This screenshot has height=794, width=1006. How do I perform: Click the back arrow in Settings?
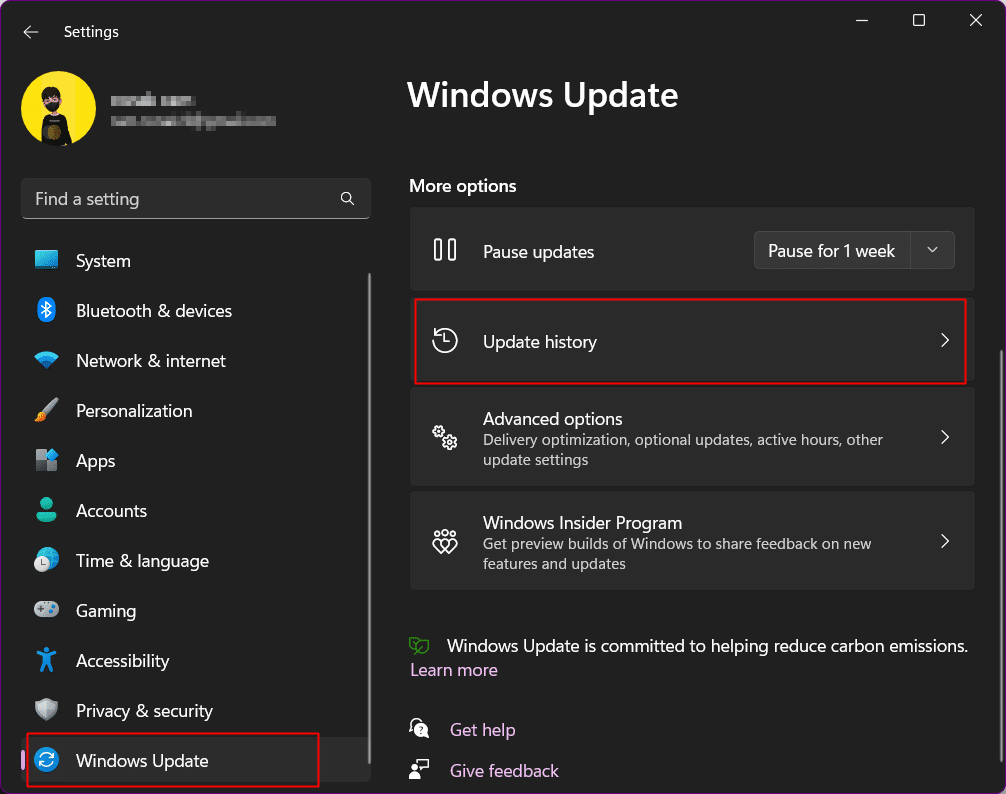[x=31, y=32]
